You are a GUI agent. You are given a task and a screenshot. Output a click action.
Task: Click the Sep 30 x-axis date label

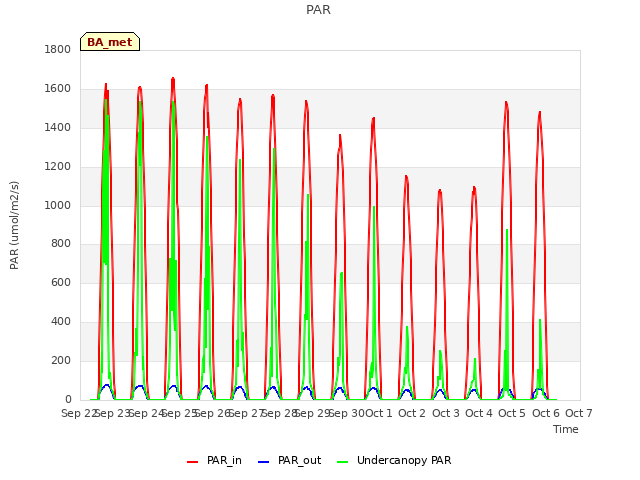347,413
